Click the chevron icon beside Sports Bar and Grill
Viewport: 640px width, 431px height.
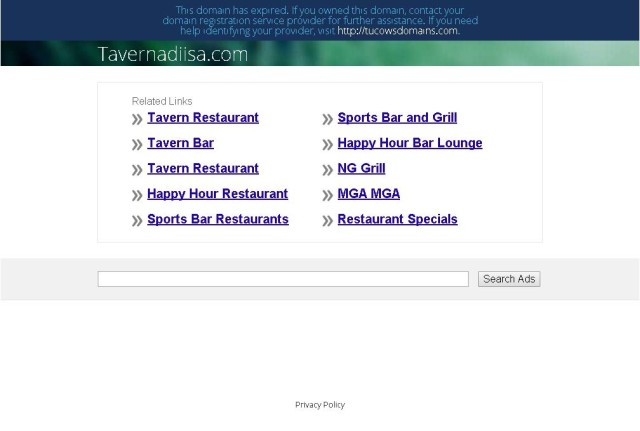(x=327, y=120)
